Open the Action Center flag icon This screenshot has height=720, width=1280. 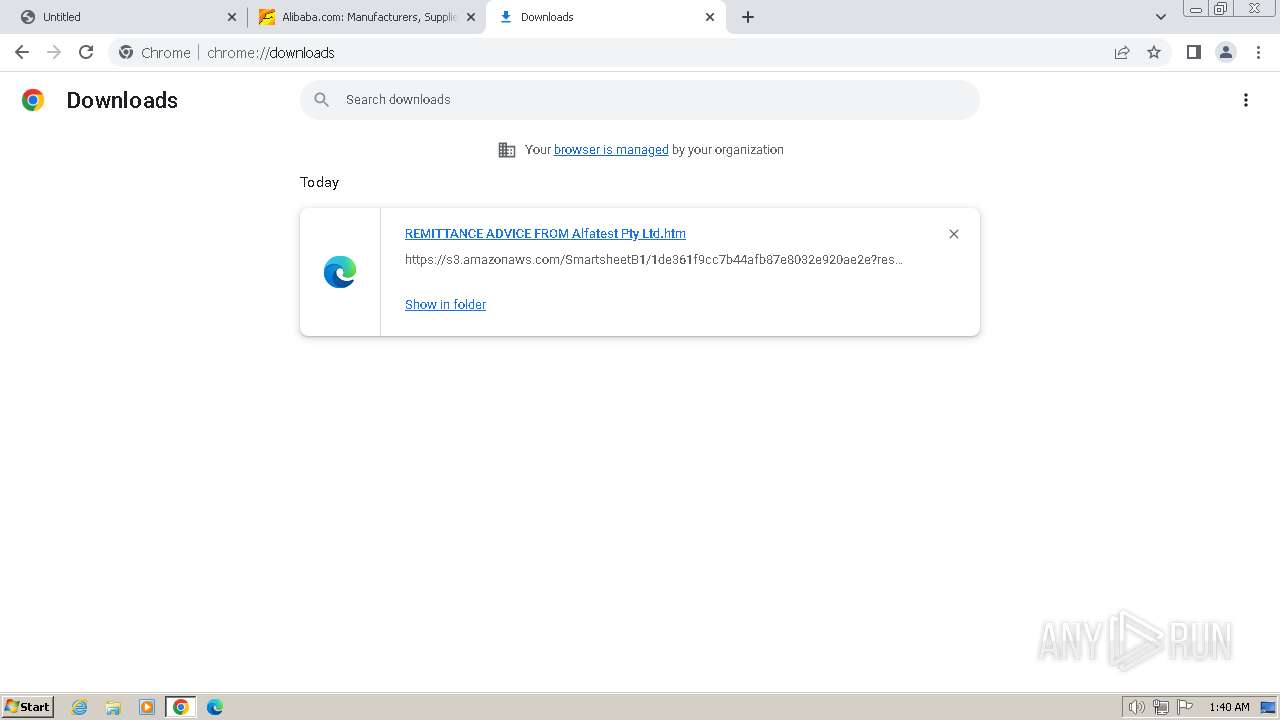point(1185,707)
